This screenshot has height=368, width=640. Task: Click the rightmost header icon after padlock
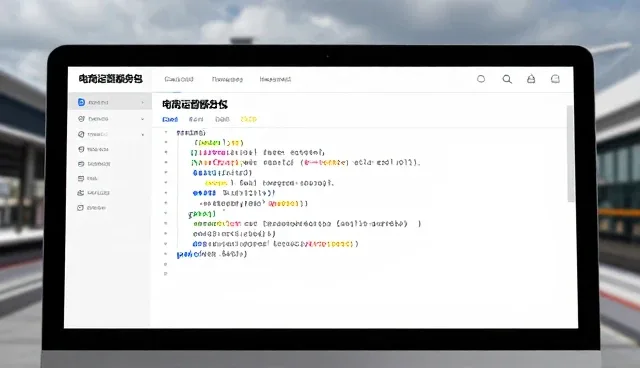555,79
